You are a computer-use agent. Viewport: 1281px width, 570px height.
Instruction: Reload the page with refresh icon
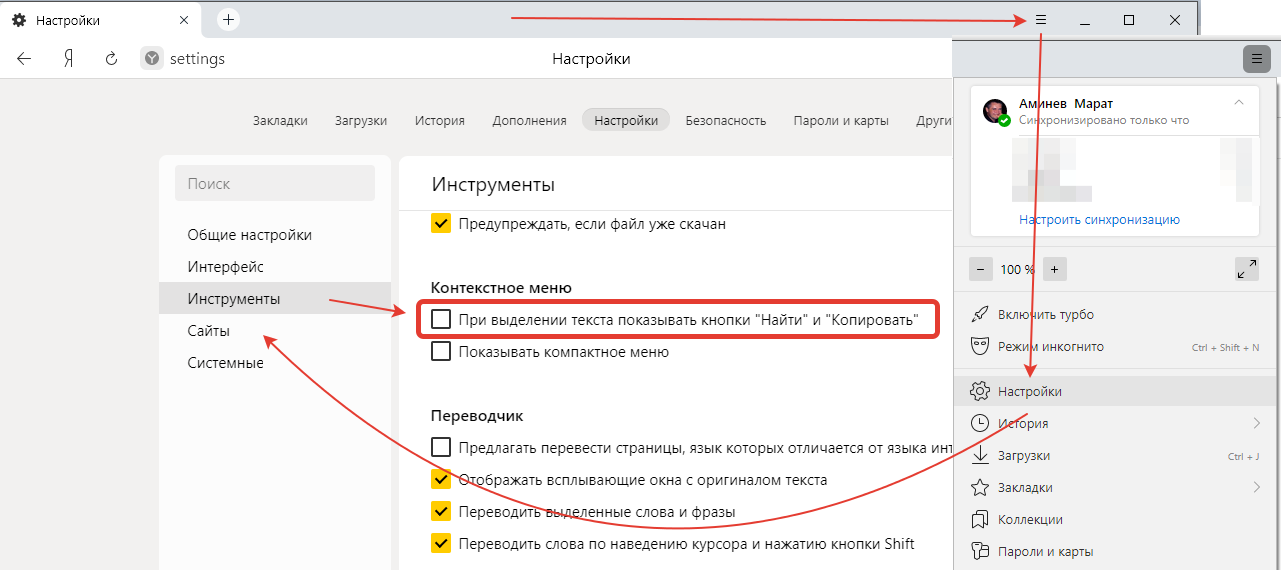coord(112,59)
